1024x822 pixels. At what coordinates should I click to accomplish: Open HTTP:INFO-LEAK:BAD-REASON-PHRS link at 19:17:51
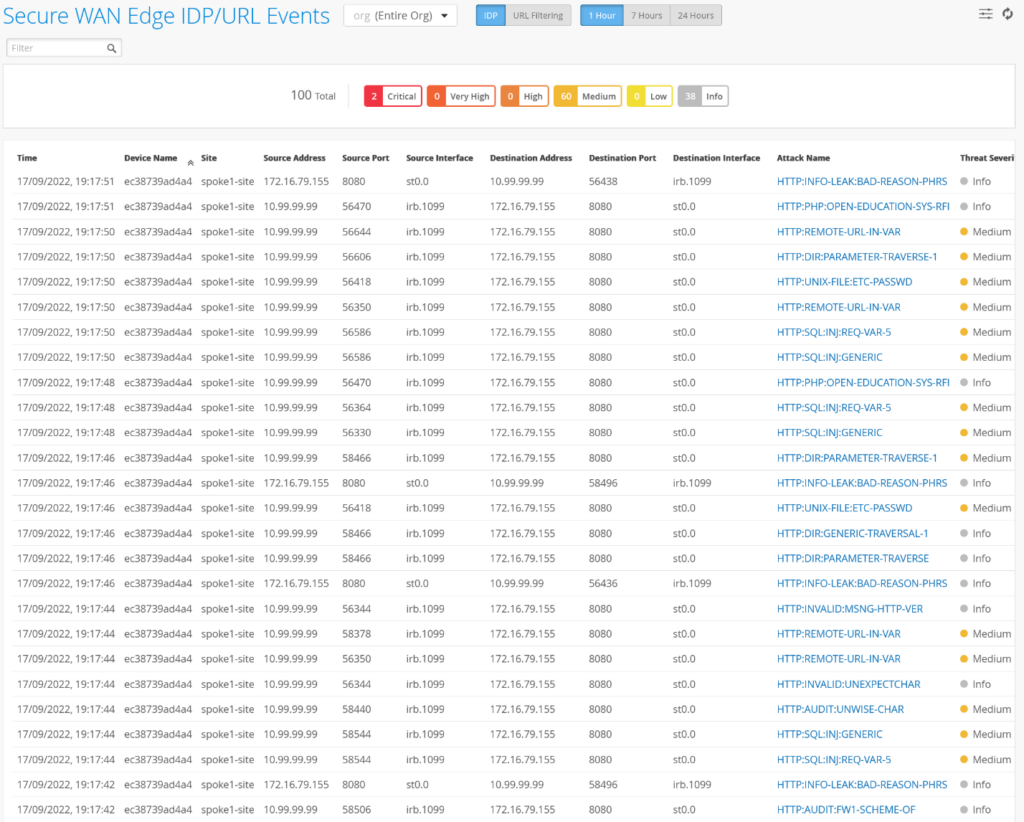point(862,182)
